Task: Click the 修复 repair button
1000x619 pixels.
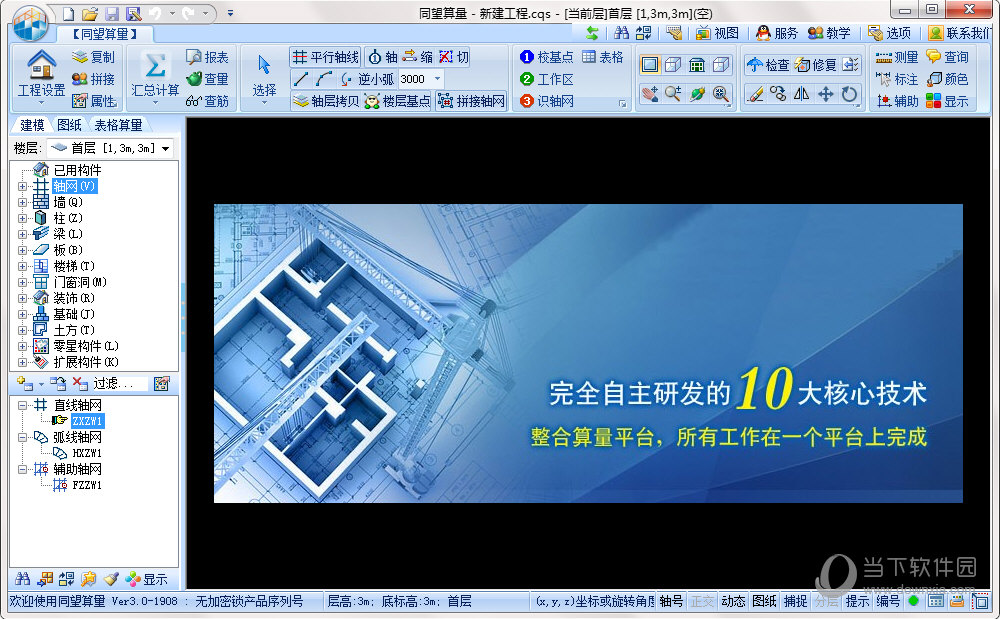Action: click(x=815, y=64)
